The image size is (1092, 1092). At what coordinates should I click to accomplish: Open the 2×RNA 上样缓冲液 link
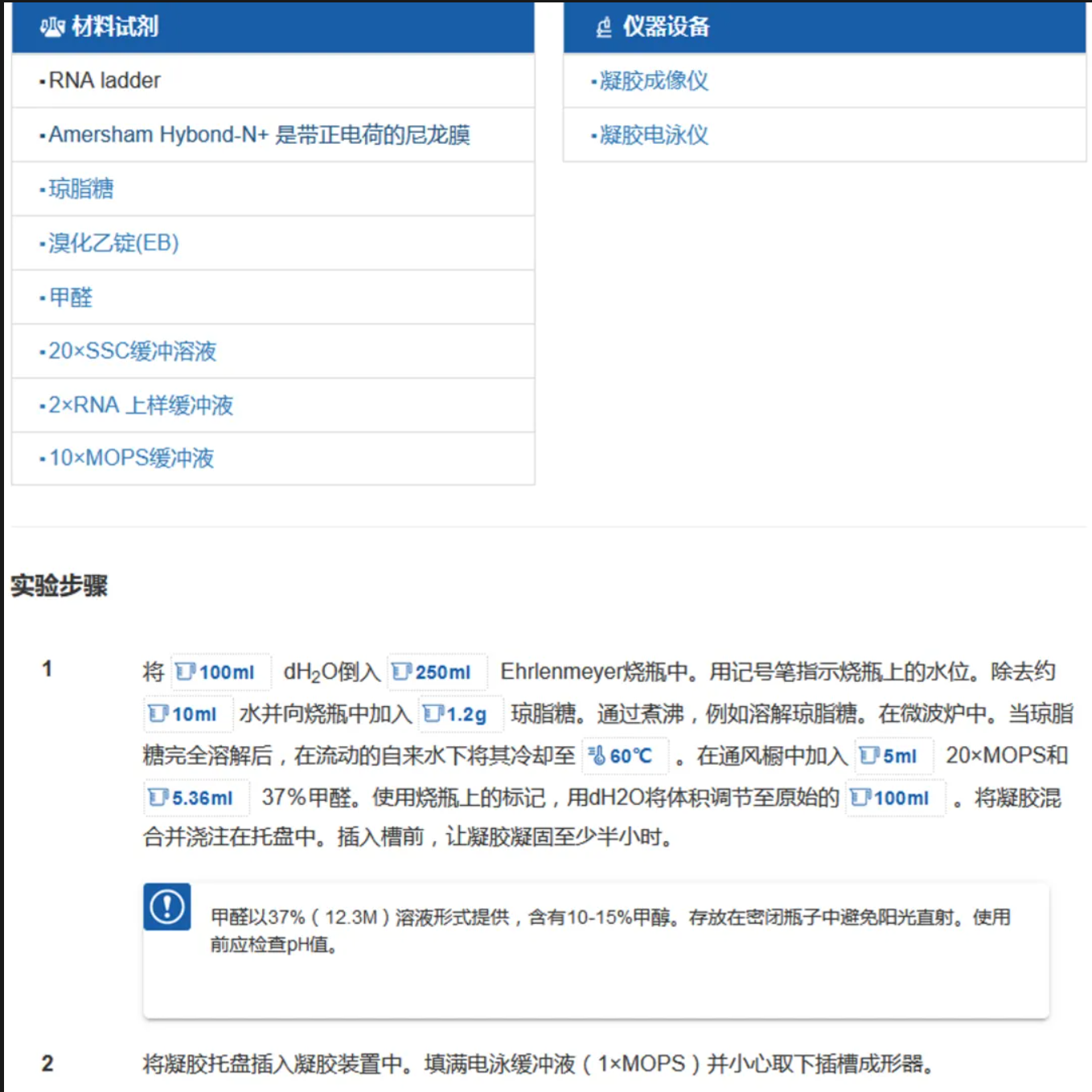click(141, 405)
